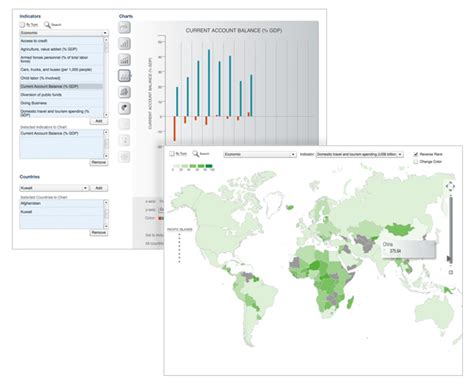Click the map pan navigation control
474x387 pixels.
450,187
